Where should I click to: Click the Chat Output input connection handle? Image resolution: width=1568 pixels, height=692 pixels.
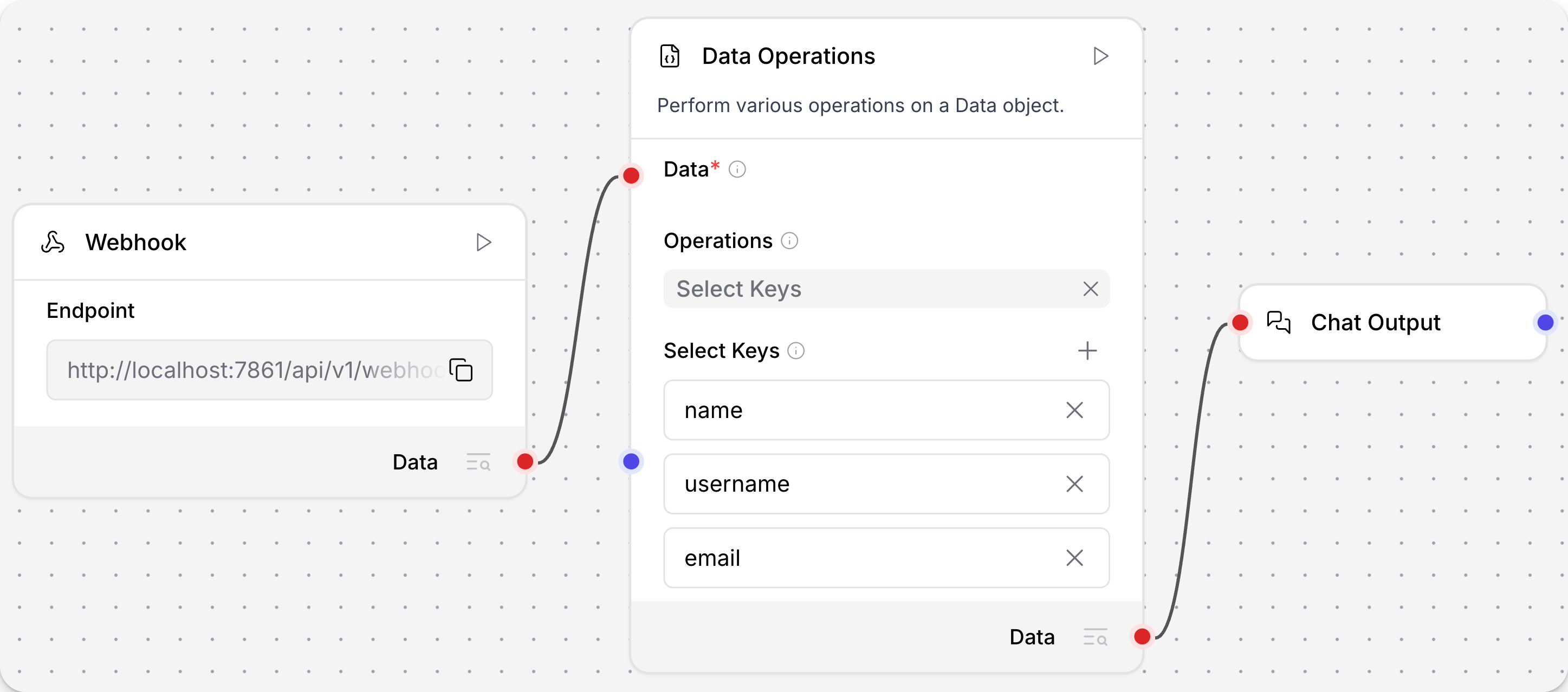tap(1240, 322)
